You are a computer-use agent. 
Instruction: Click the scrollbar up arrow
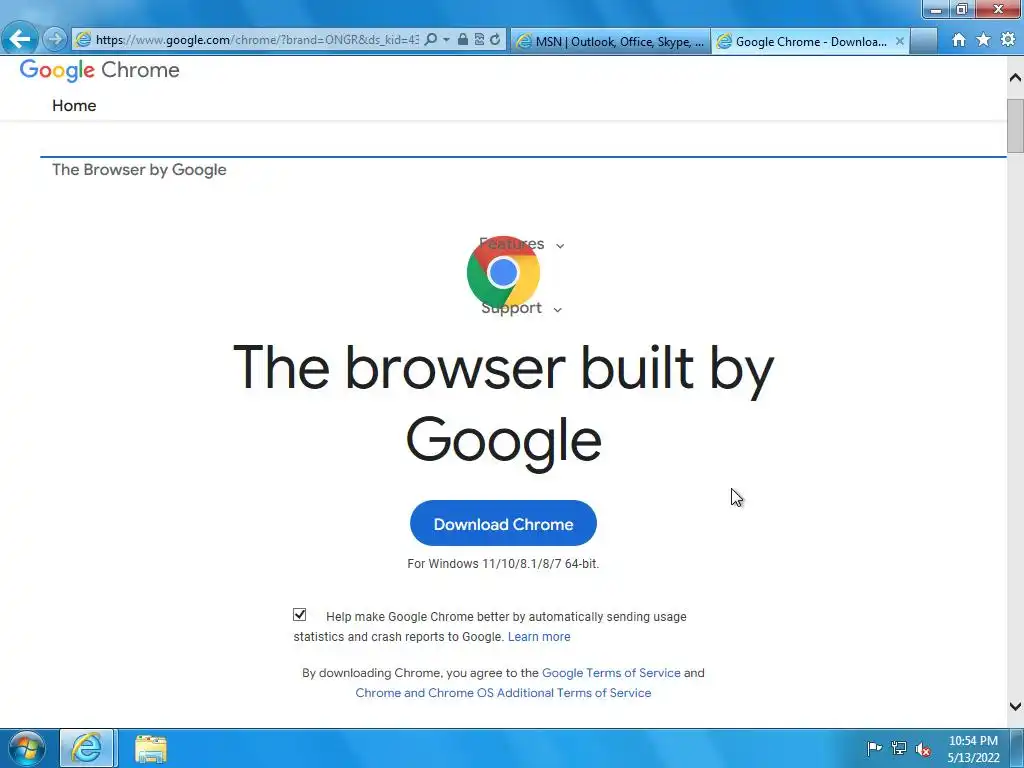[1015, 77]
